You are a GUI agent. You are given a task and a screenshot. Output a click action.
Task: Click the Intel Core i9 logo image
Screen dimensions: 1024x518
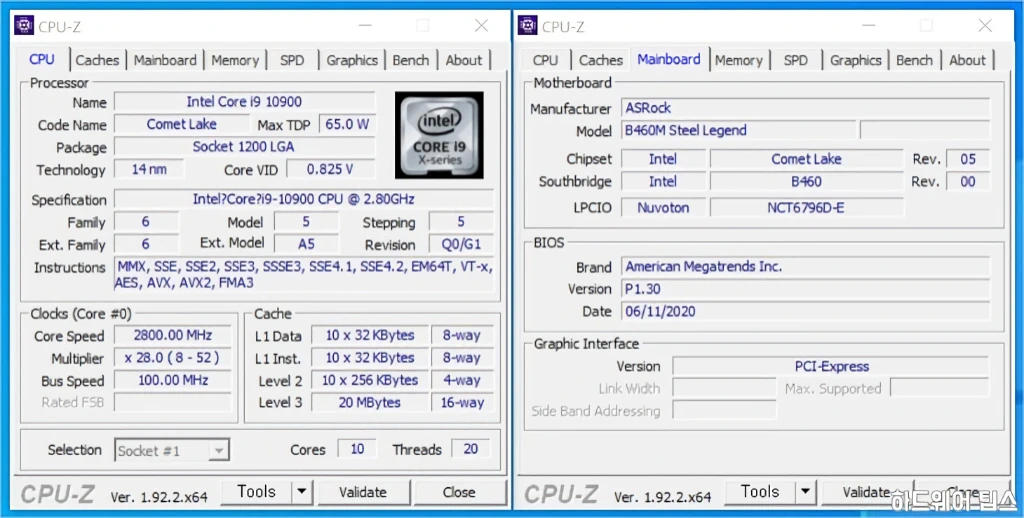point(440,135)
